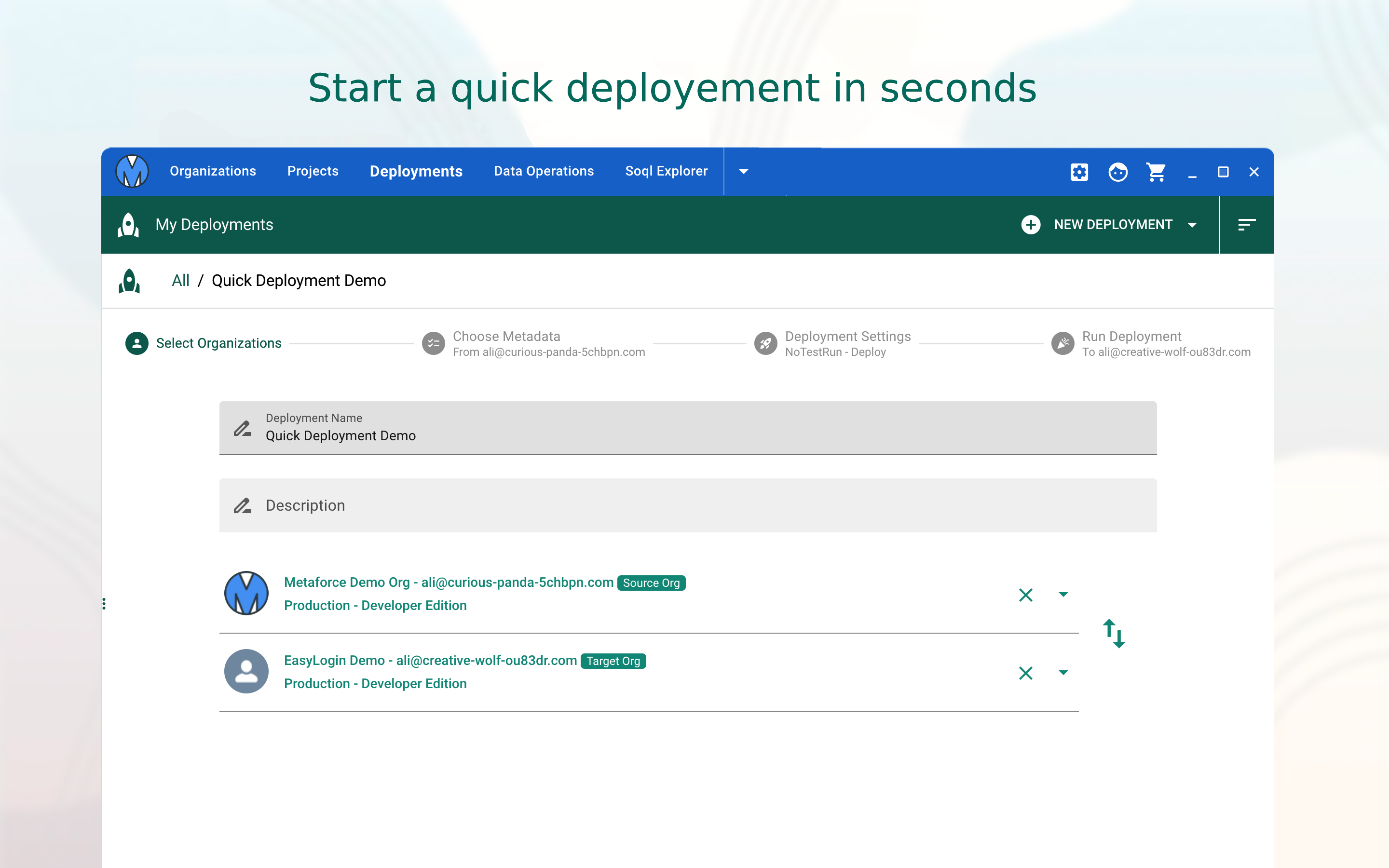The width and height of the screenshot is (1389, 868).
Task: Click the sort/filter lines icon next to New Deployment
Action: coord(1247,224)
